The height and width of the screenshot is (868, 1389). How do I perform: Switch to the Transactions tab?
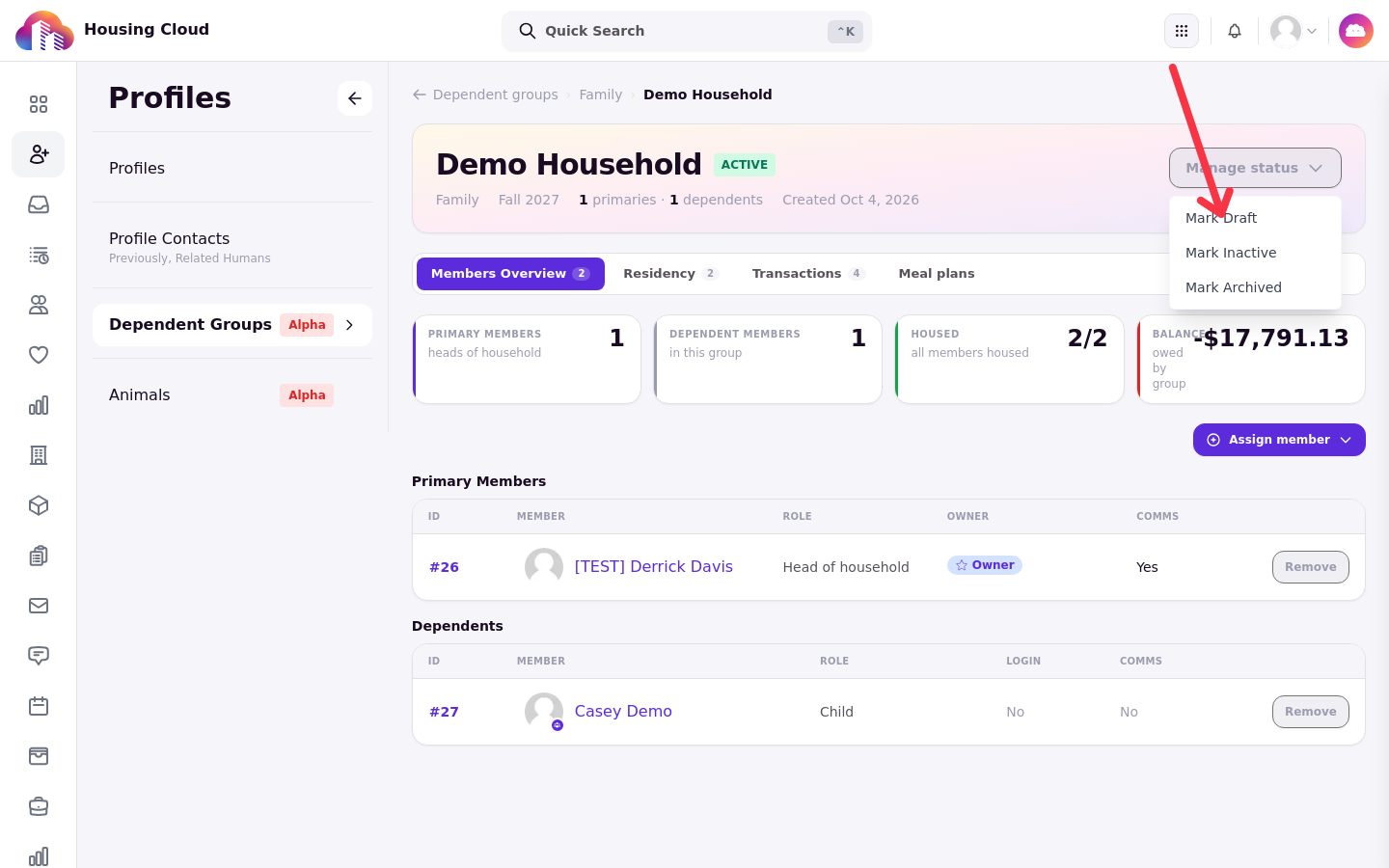[808, 274]
